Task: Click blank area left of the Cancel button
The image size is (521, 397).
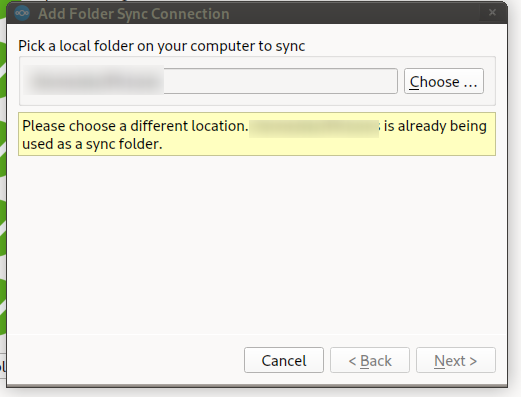Action: pos(125,360)
